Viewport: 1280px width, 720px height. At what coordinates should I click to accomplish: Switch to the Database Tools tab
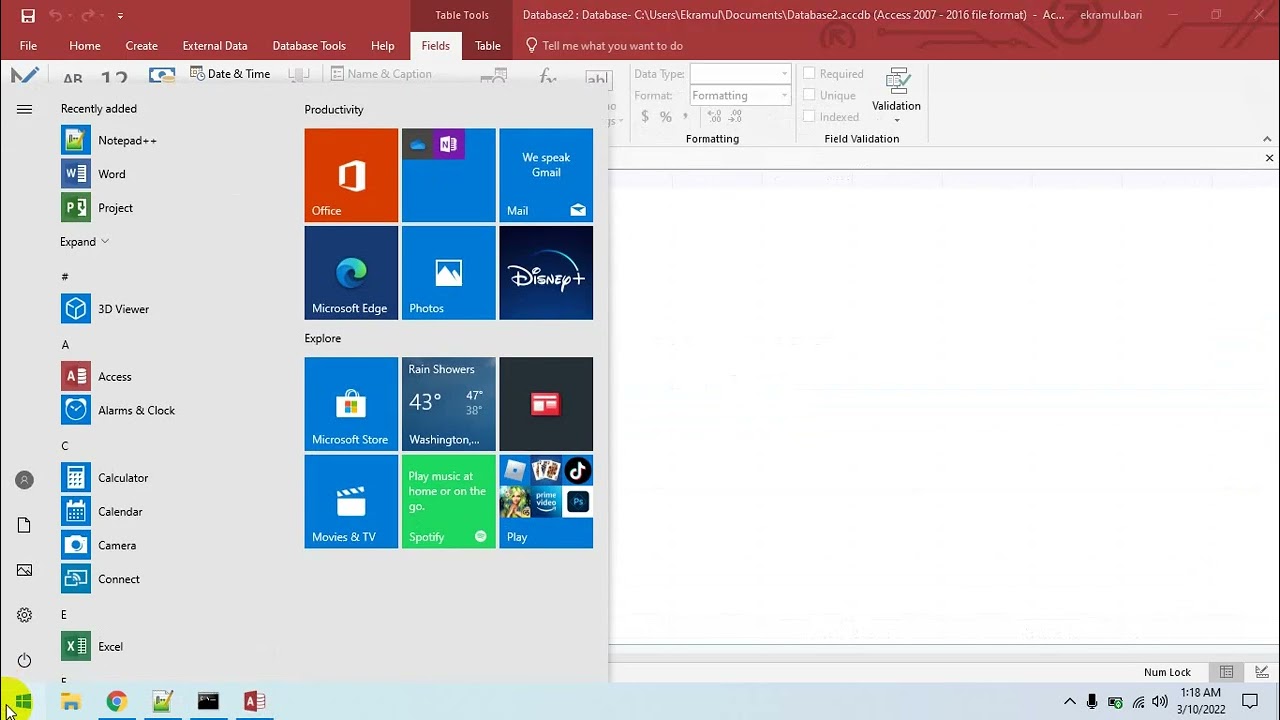(x=309, y=46)
